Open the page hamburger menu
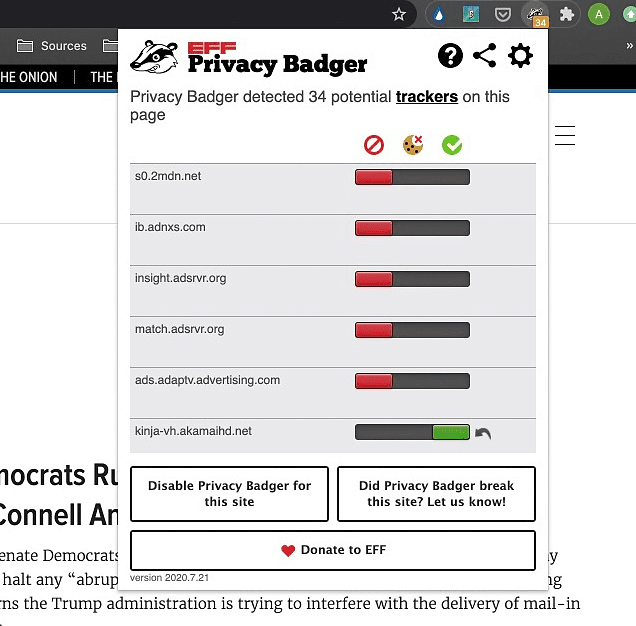The width and height of the screenshot is (636, 626). [565, 136]
